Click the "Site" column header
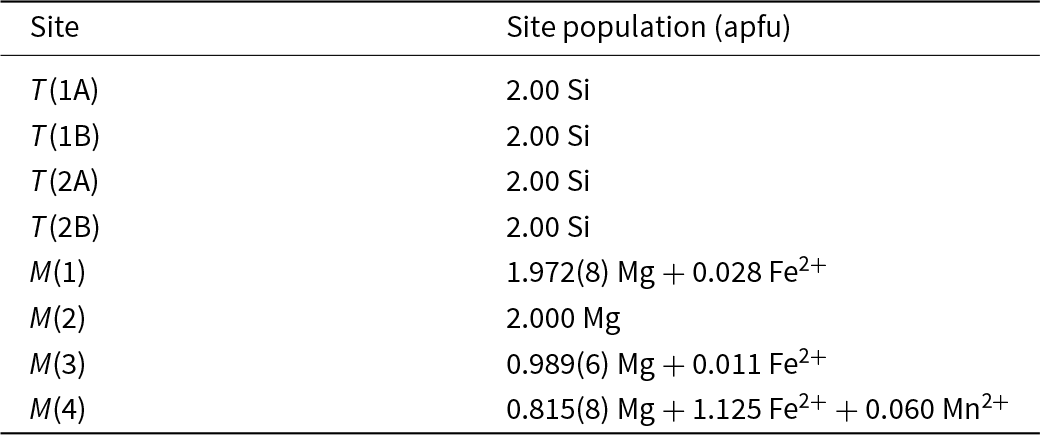 coord(54,28)
